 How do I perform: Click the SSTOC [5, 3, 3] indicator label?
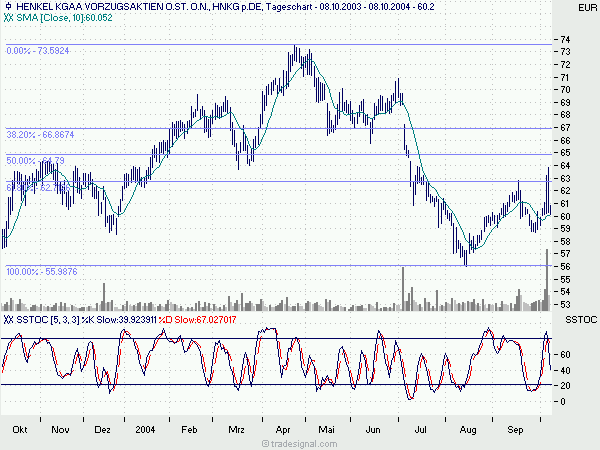tap(44, 319)
